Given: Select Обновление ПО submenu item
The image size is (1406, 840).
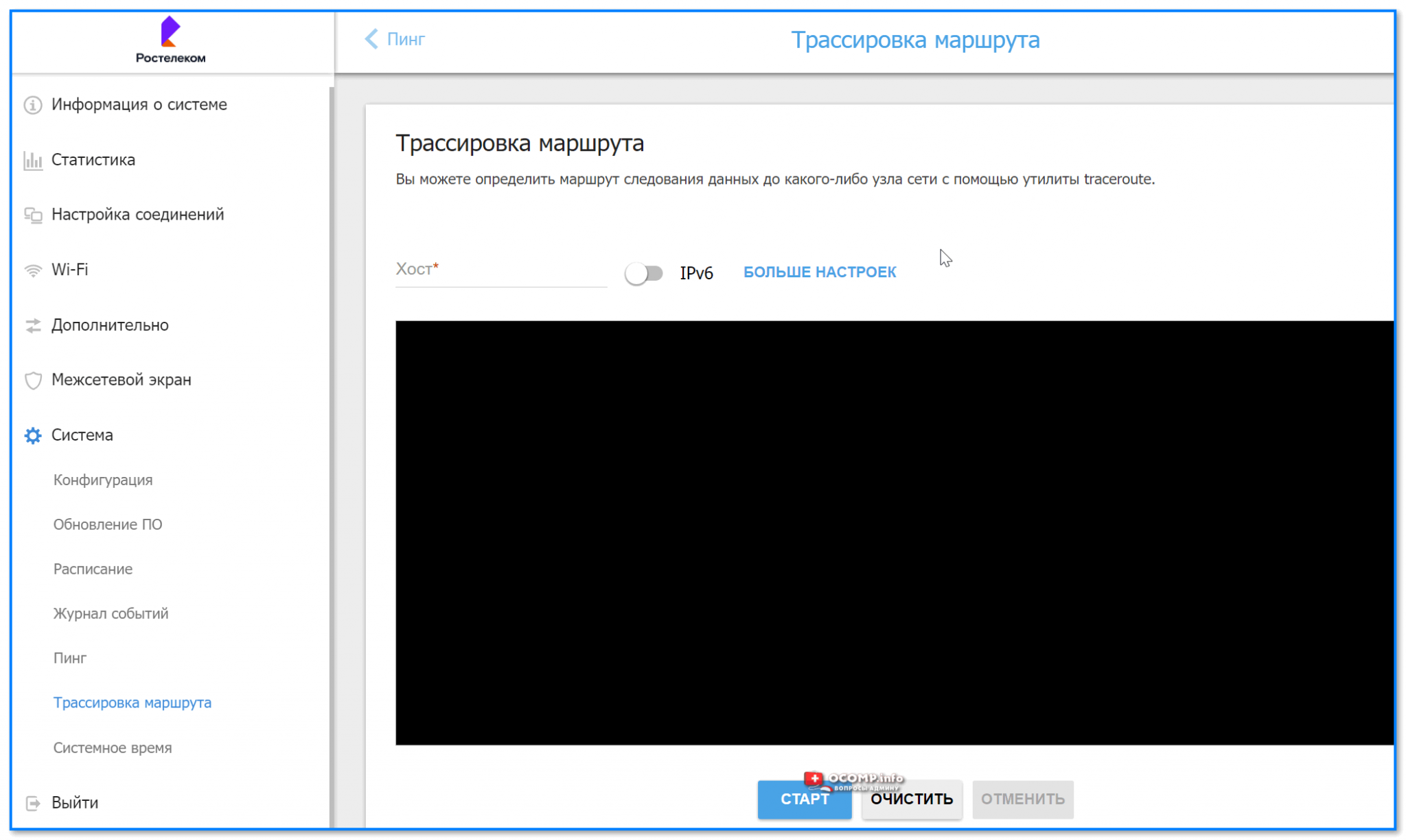Looking at the screenshot, I should [x=108, y=524].
